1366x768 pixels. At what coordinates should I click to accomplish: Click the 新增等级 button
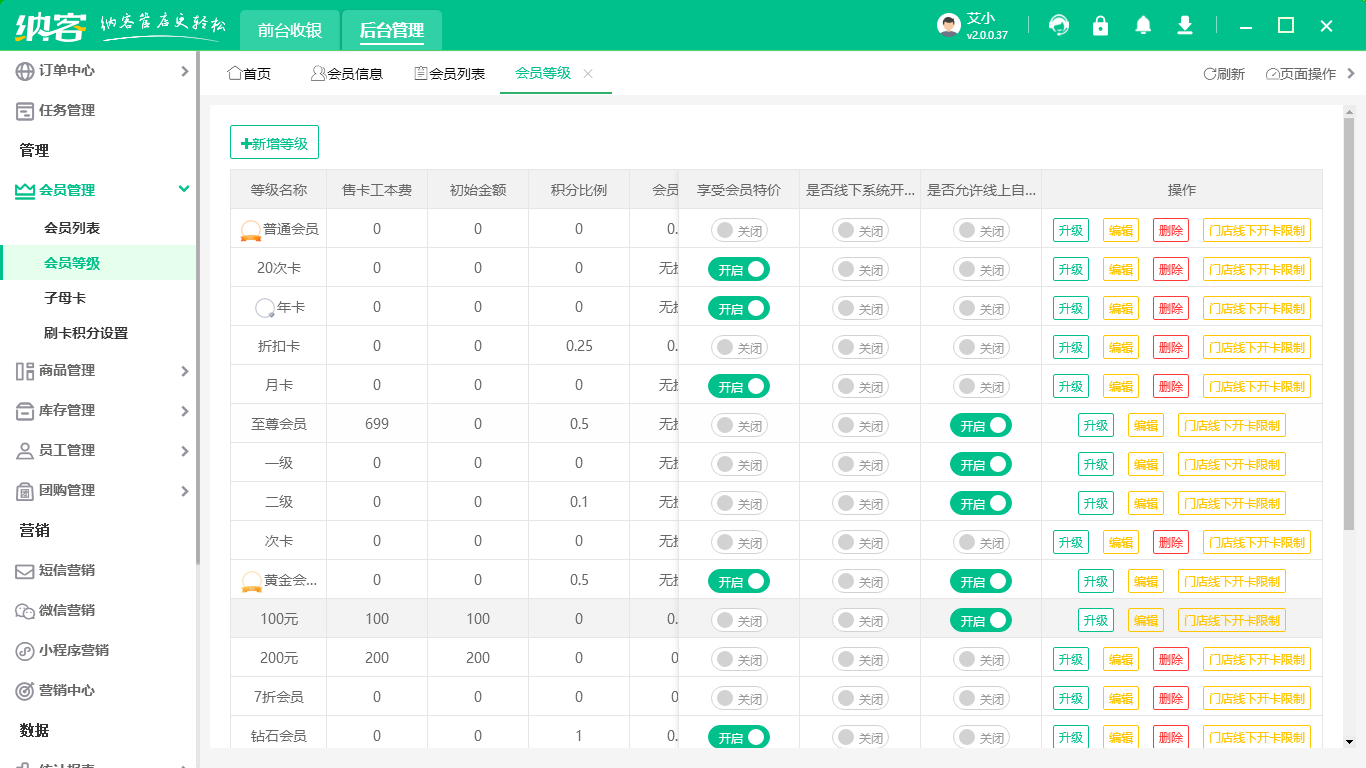pyautogui.click(x=274, y=143)
